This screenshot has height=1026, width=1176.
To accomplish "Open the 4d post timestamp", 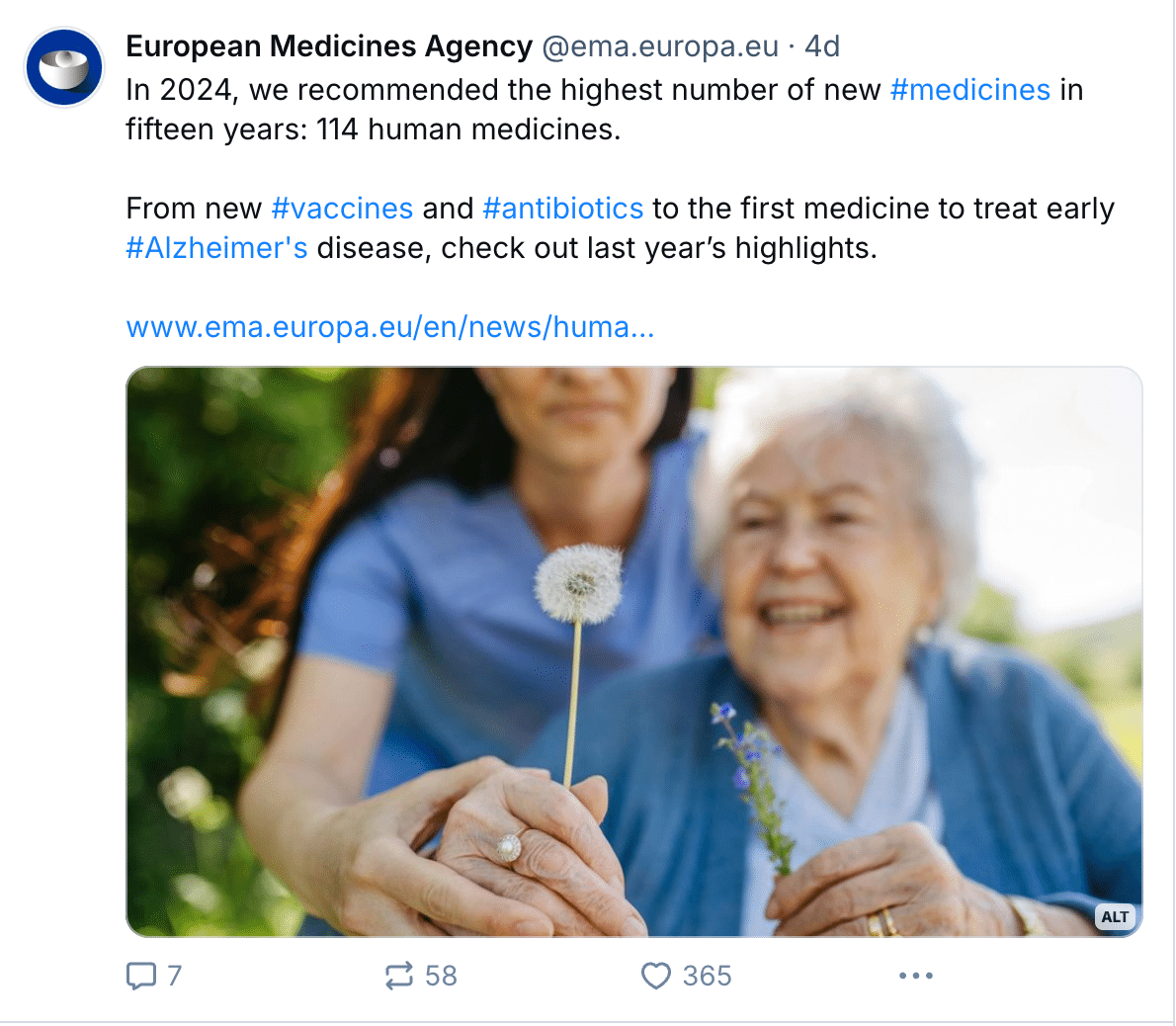I will [822, 46].
